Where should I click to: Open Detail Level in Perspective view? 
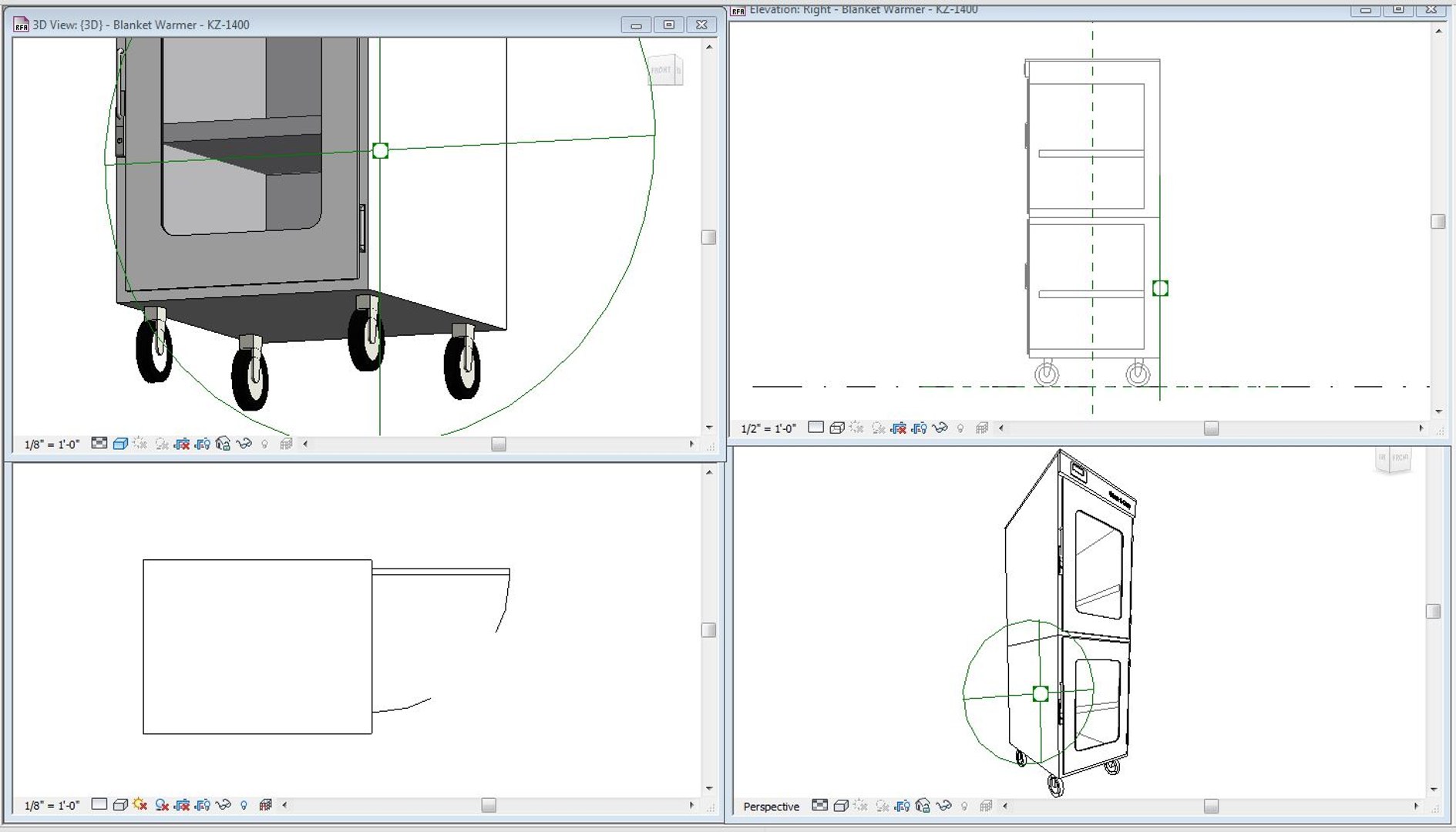(x=820, y=806)
